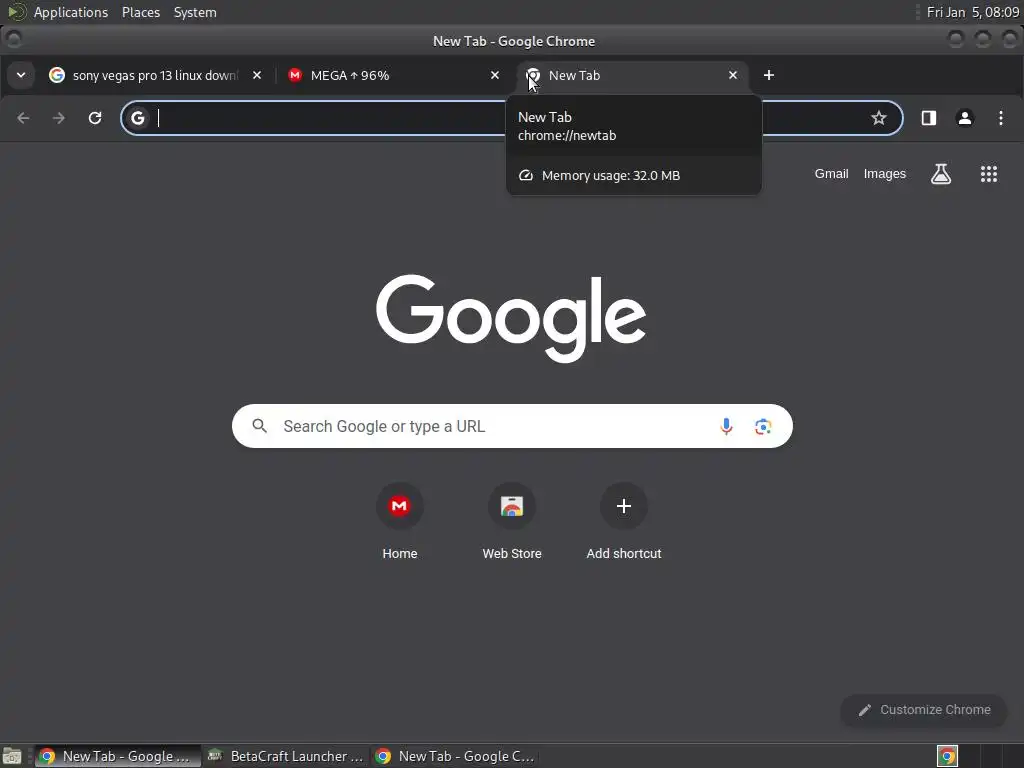The width and height of the screenshot is (1024, 768).
Task: Open the Places menu
Action: [x=141, y=12]
